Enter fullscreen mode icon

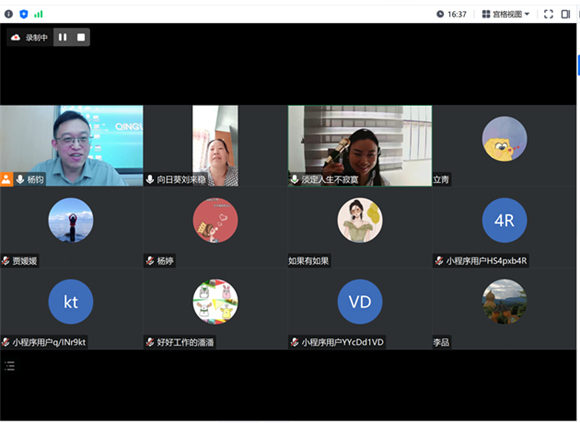pyautogui.click(x=549, y=14)
